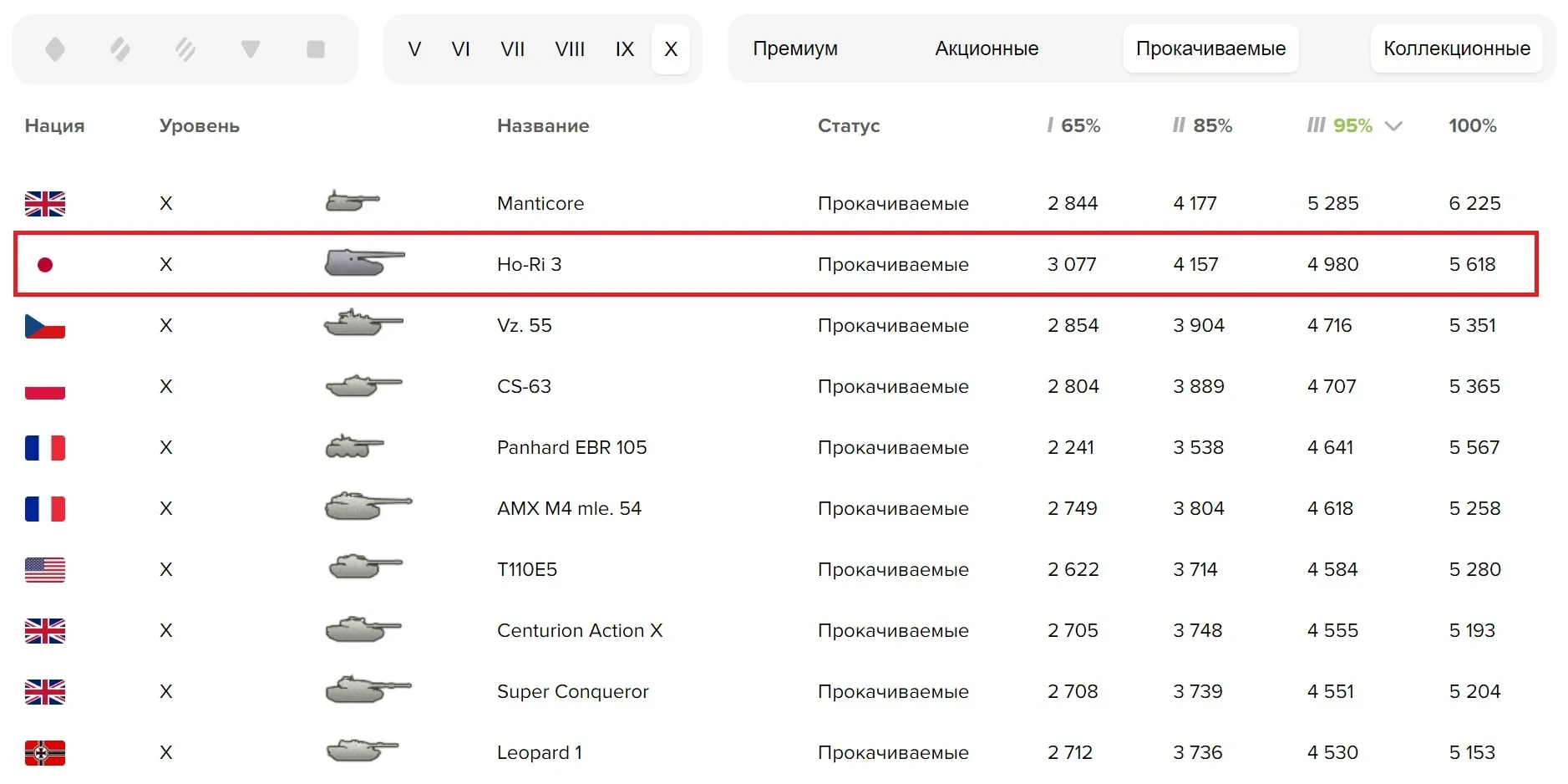This screenshot has height=784, width=1568.
Task: Click the Czech flag beside Vz. 55
Action: (x=45, y=326)
